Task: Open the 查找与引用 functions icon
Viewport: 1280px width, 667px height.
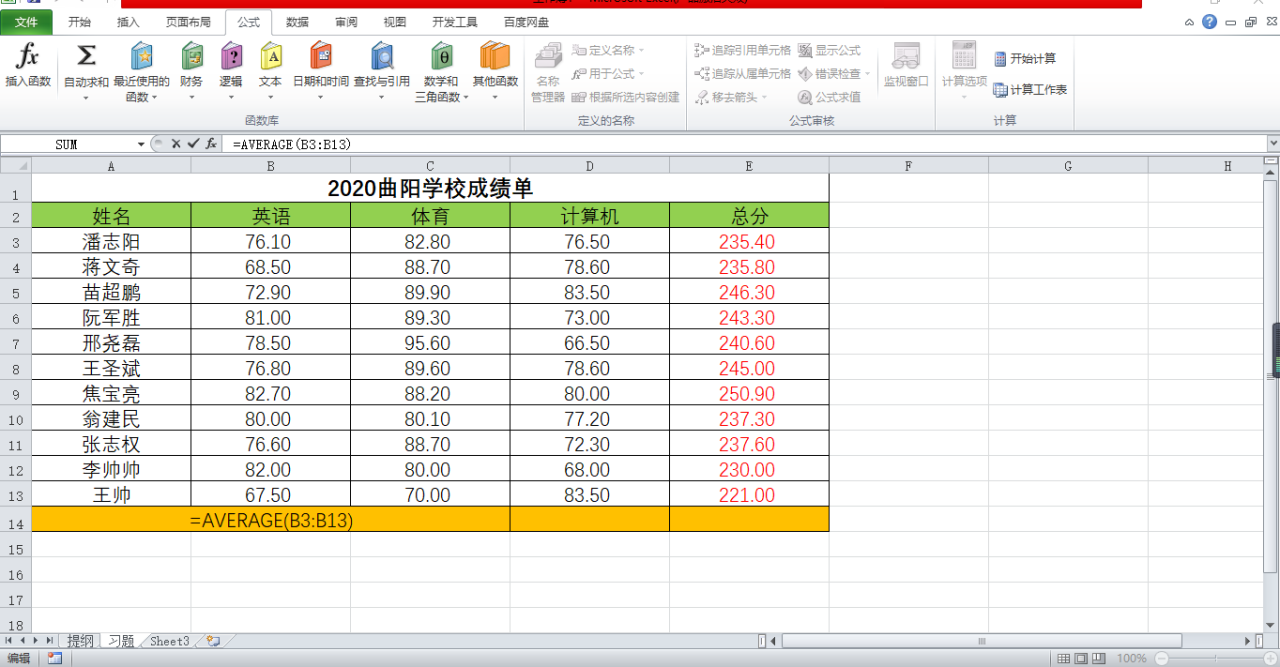Action: pos(381,56)
